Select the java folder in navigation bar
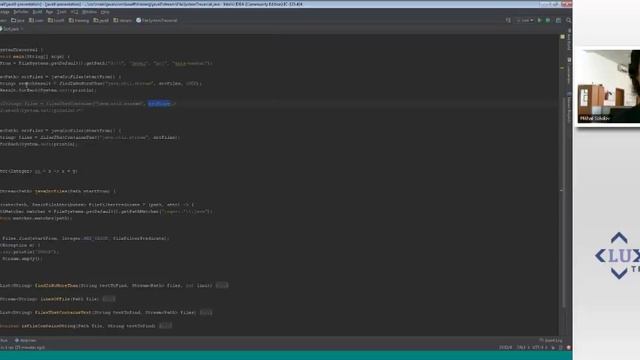 tap(18, 20)
